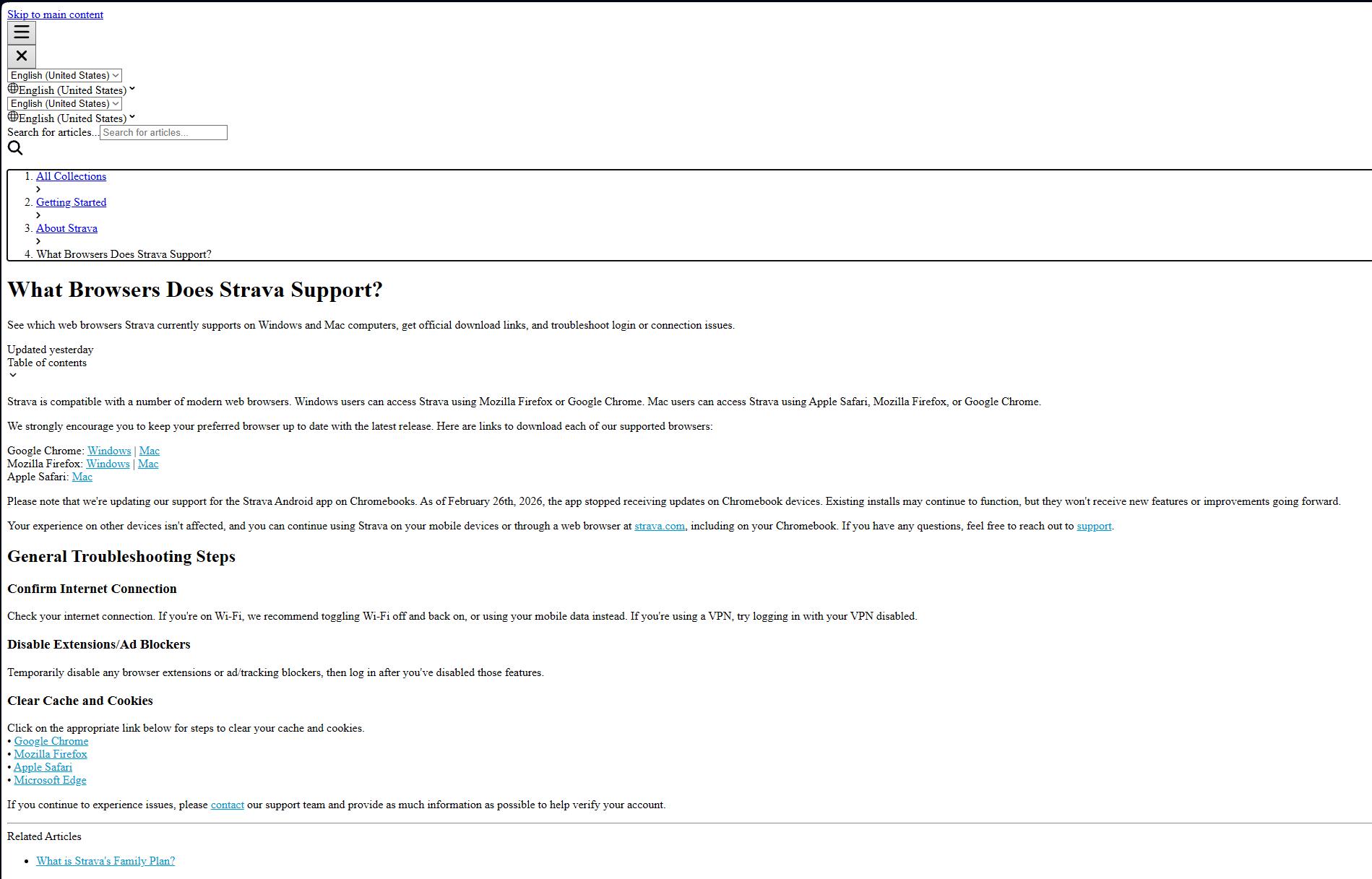
Task: Click the contact support team link
Action: [228, 805]
